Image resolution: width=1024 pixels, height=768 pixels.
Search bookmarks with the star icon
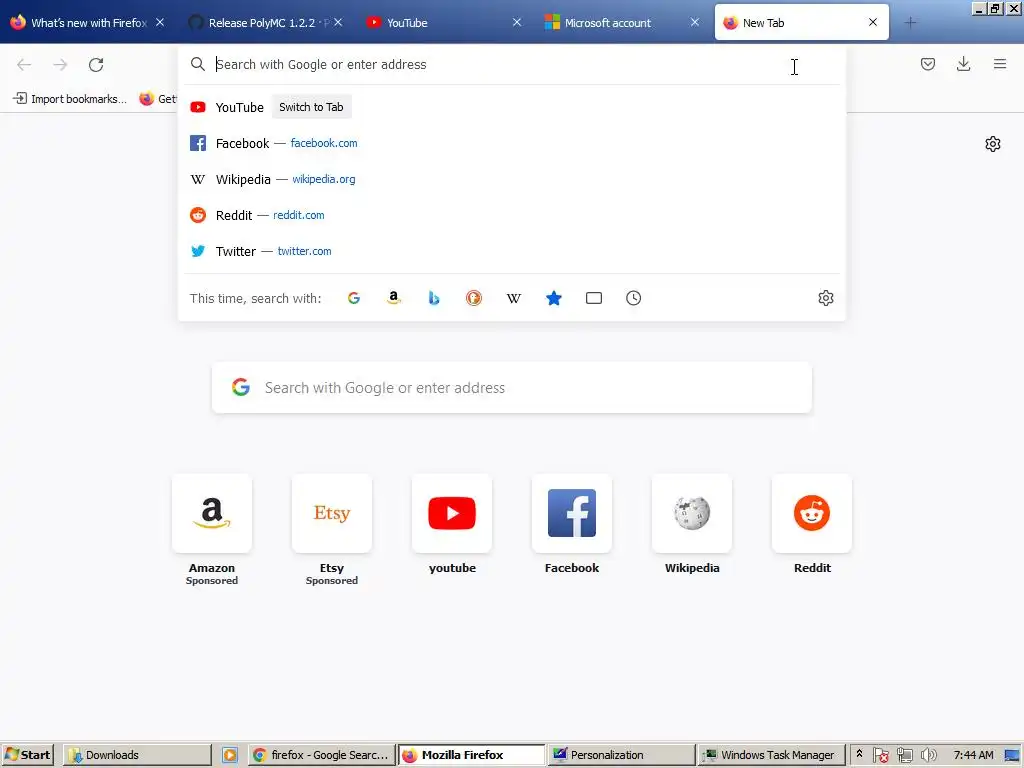(554, 298)
